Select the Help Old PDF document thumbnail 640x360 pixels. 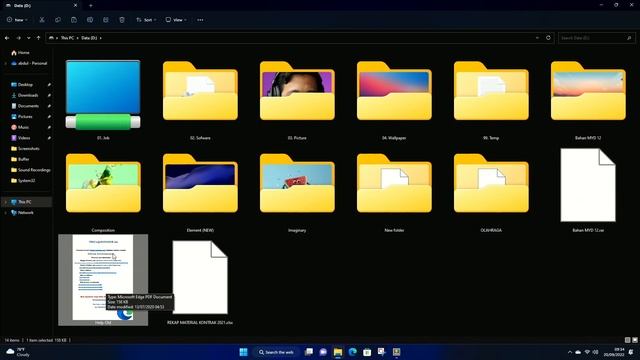[x=103, y=277]
